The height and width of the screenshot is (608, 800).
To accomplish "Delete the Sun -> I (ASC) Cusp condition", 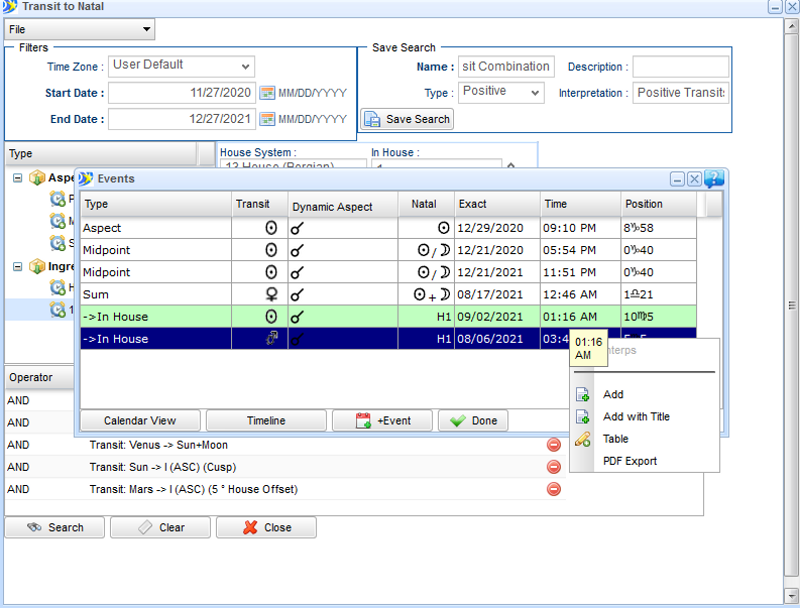I will click(x=553, y=467).
